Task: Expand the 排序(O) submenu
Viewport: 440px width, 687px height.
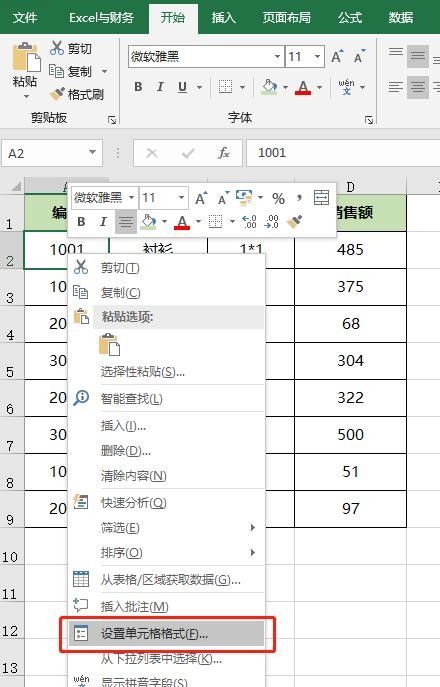Action: pyautogui.click(x=167, y=552)
